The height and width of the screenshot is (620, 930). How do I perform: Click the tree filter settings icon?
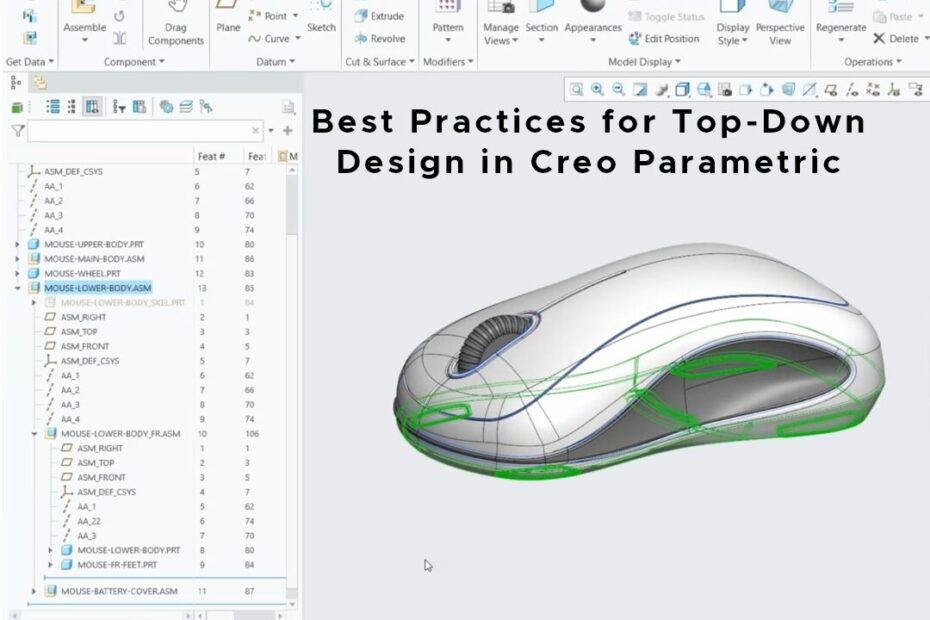coord(119,107)
